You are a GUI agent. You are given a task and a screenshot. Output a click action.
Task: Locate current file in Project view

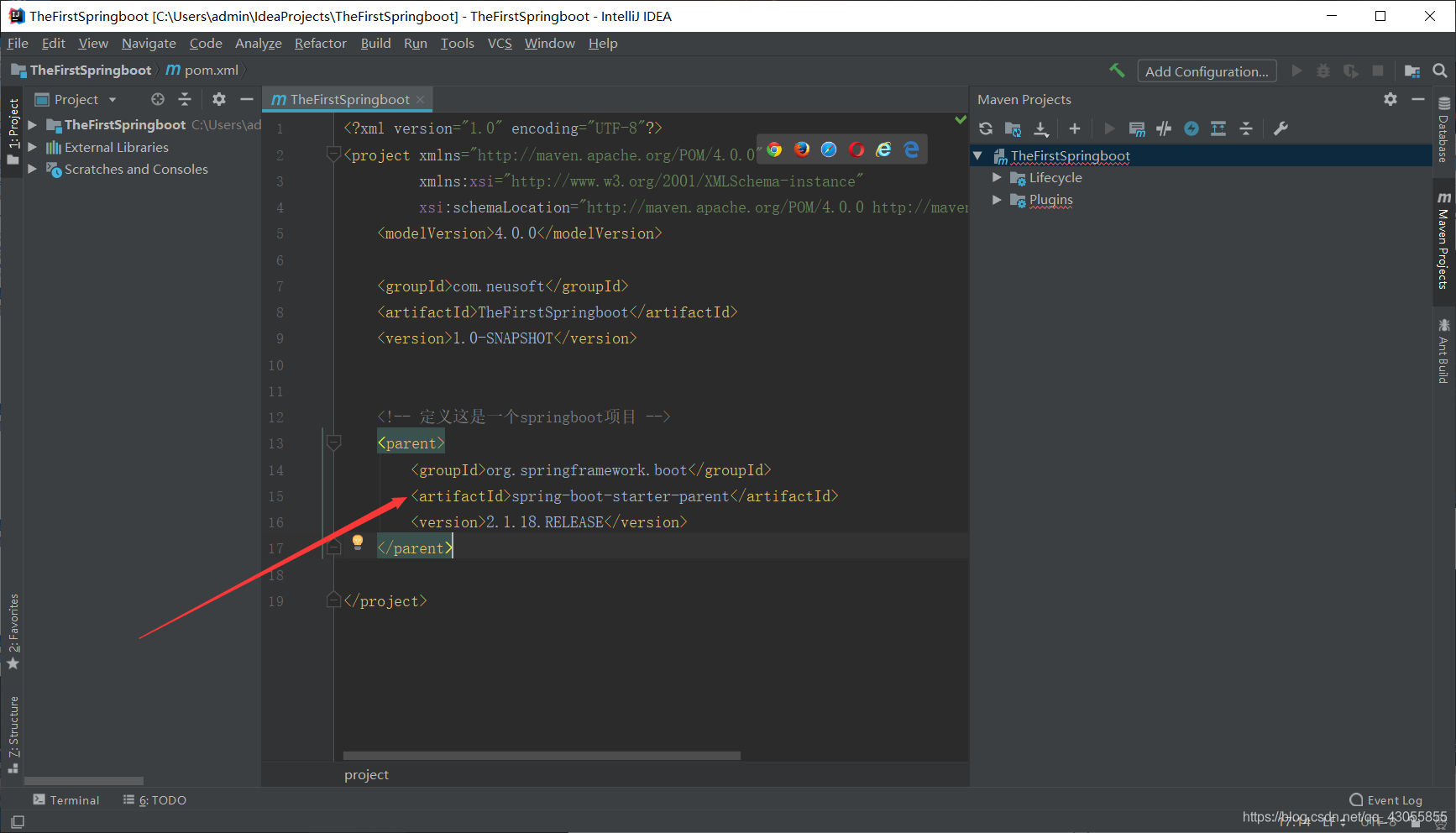(x=158, y=99)
